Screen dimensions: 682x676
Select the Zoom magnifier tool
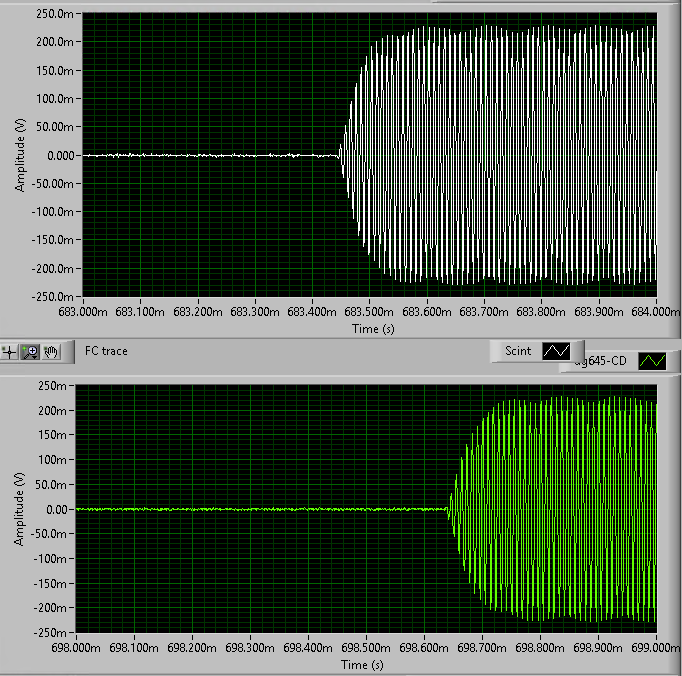tap(31, 351)
